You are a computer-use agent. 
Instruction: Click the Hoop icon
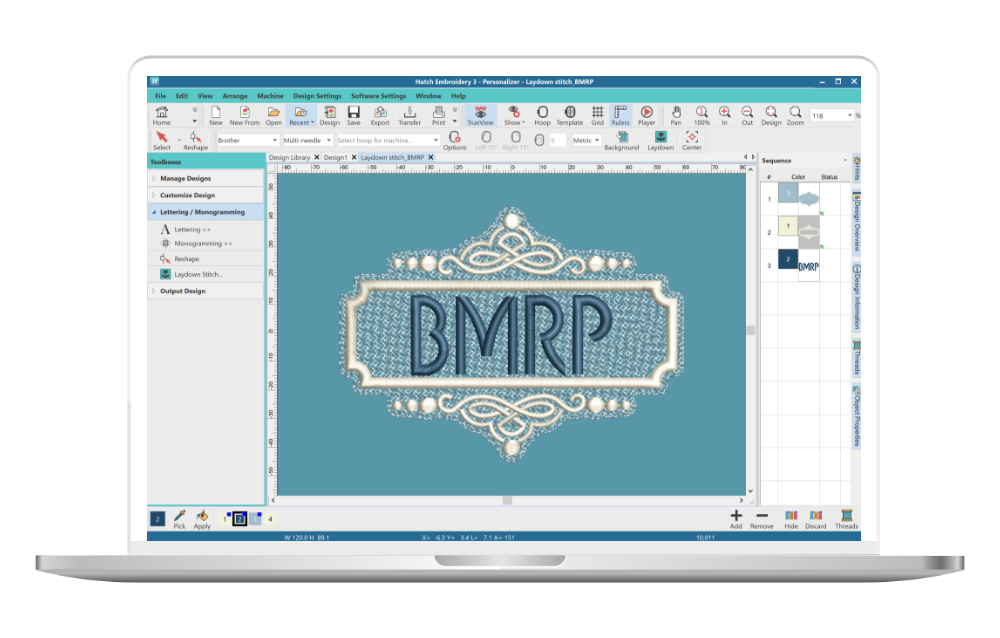(x=542, y=114)
